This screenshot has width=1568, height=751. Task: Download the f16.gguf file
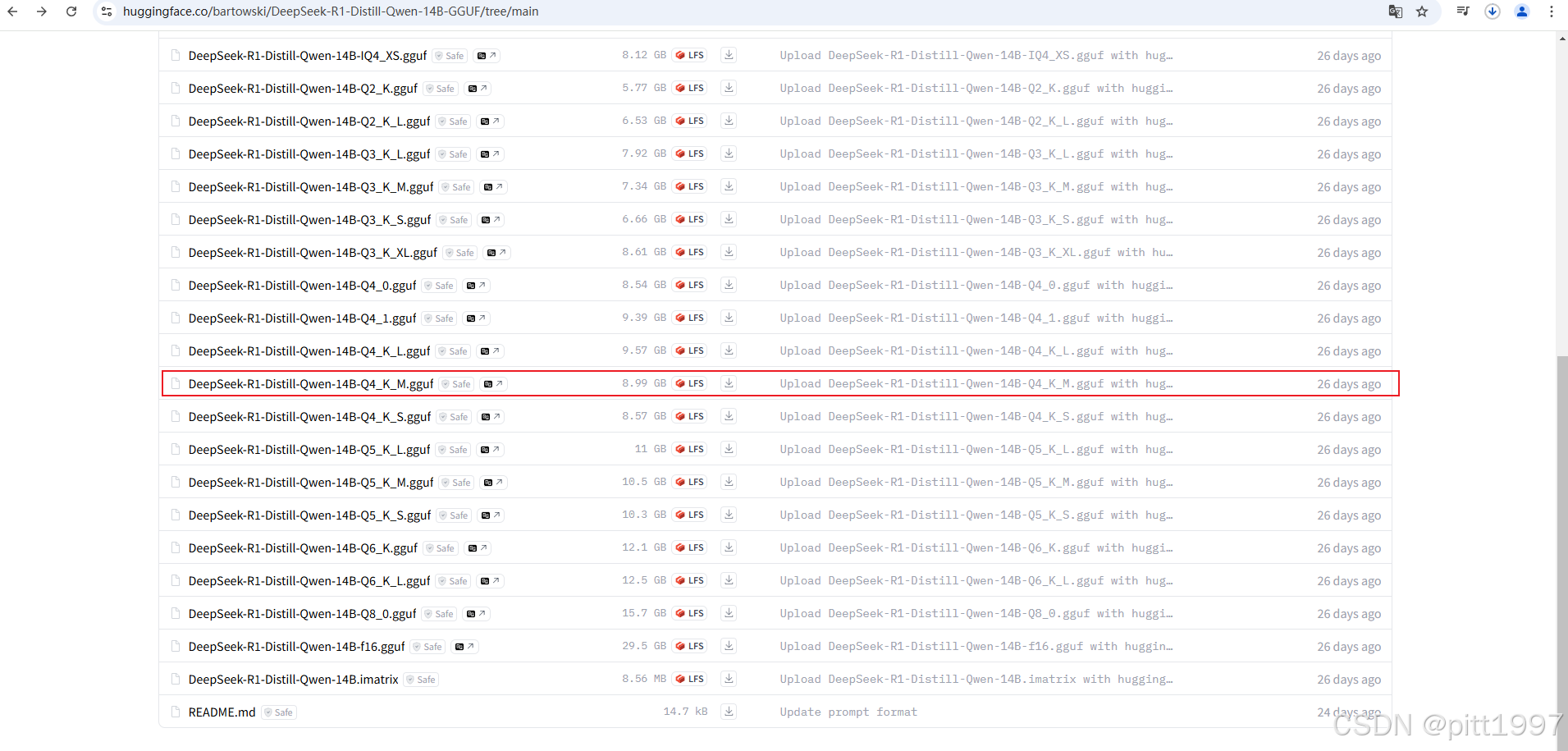coord(729,646)
